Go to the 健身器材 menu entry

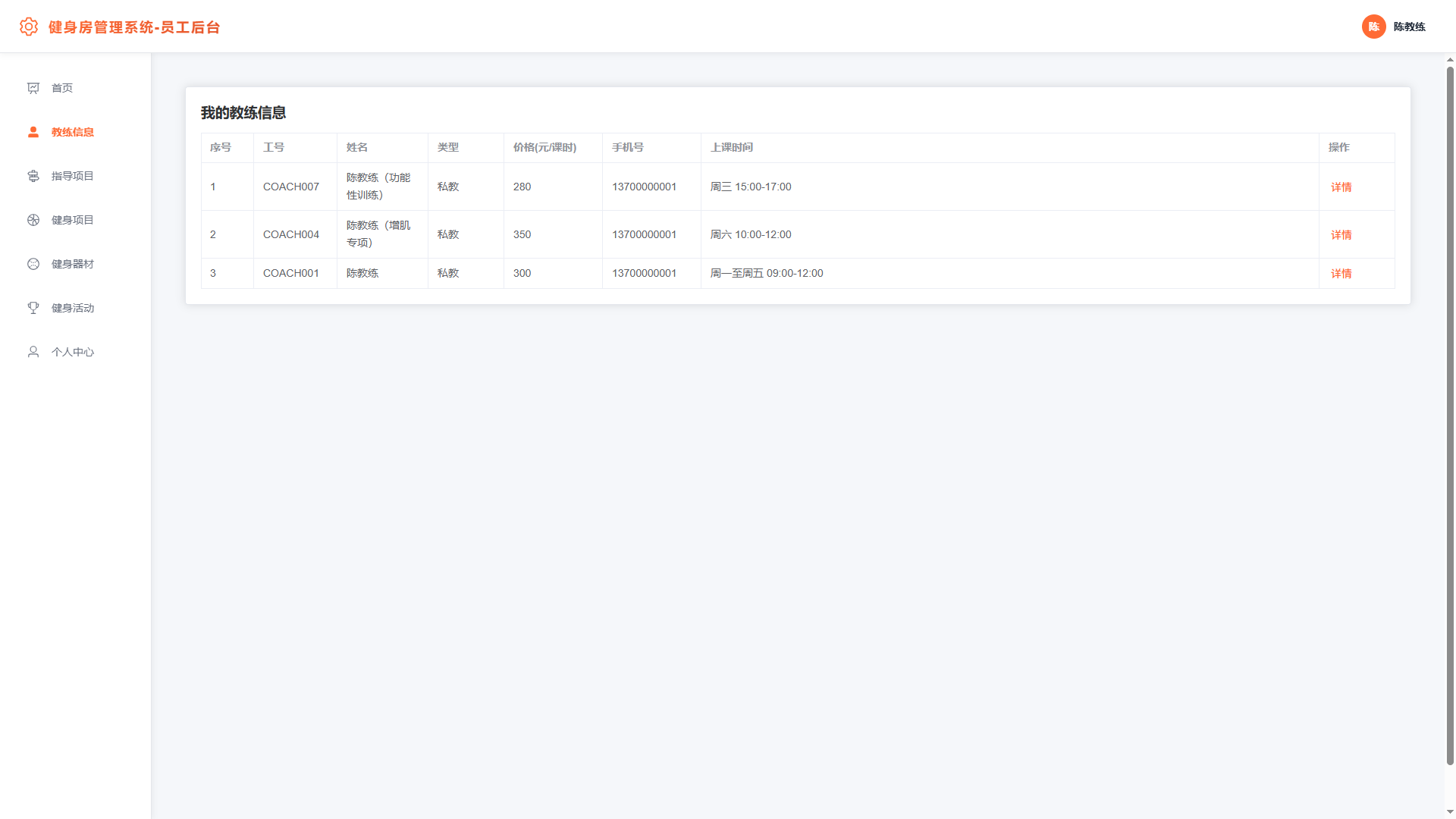[75, 264]
